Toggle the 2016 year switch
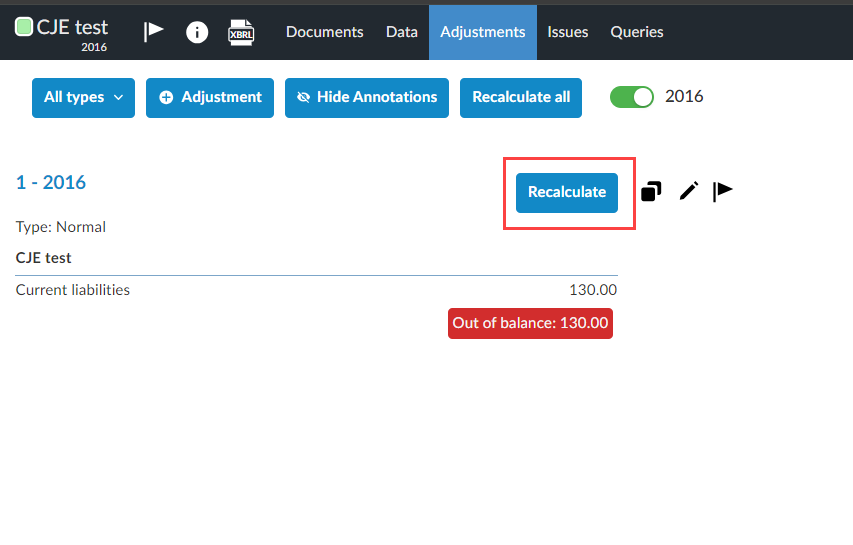This screenshot has width=853, height=545. (631, 97)
